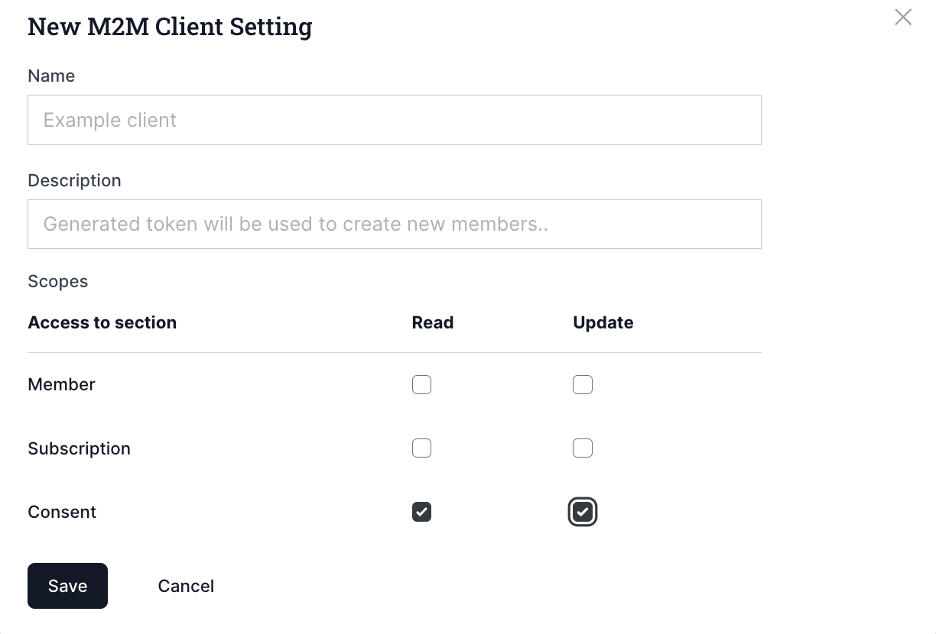Enable Read access for Member
Image resolution: width=936 pixels, height=634 pixels.
[x=421, y=384]
